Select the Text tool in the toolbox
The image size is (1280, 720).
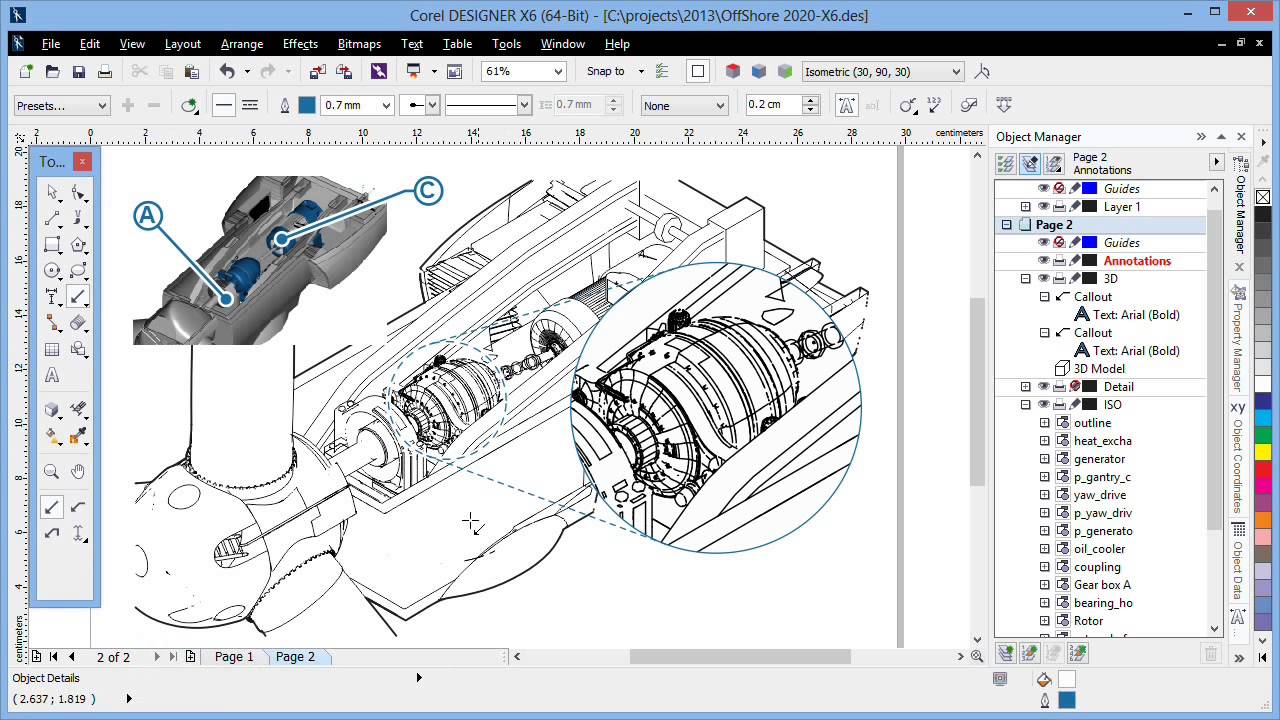coord(52,376)
